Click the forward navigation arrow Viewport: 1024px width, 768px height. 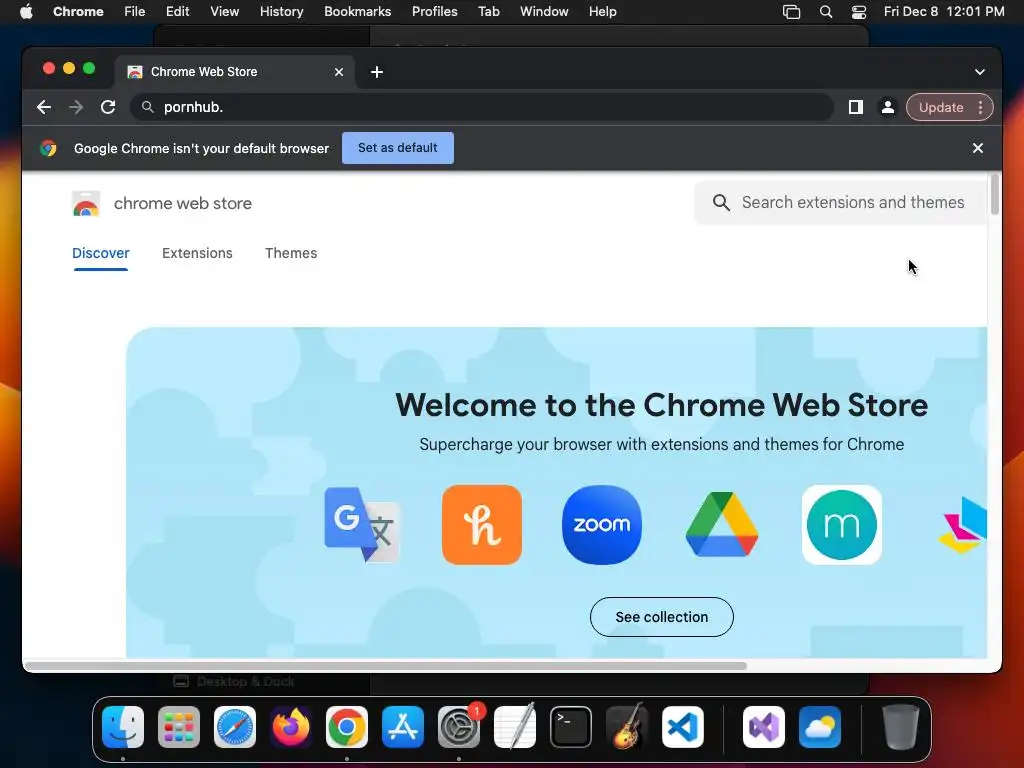(76, 107)
